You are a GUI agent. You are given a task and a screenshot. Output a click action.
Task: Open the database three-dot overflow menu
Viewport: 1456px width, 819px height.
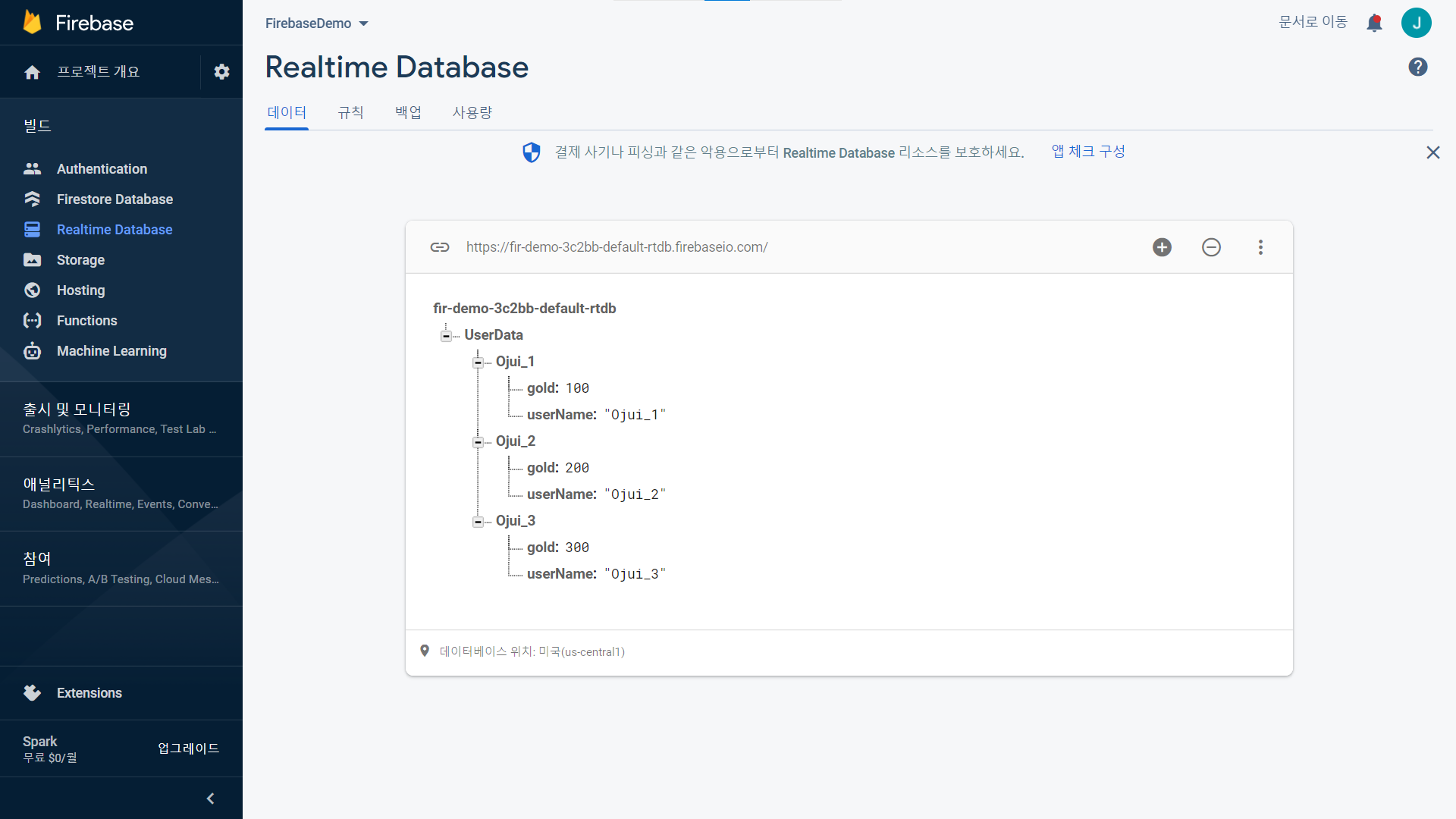(1260, 247)
